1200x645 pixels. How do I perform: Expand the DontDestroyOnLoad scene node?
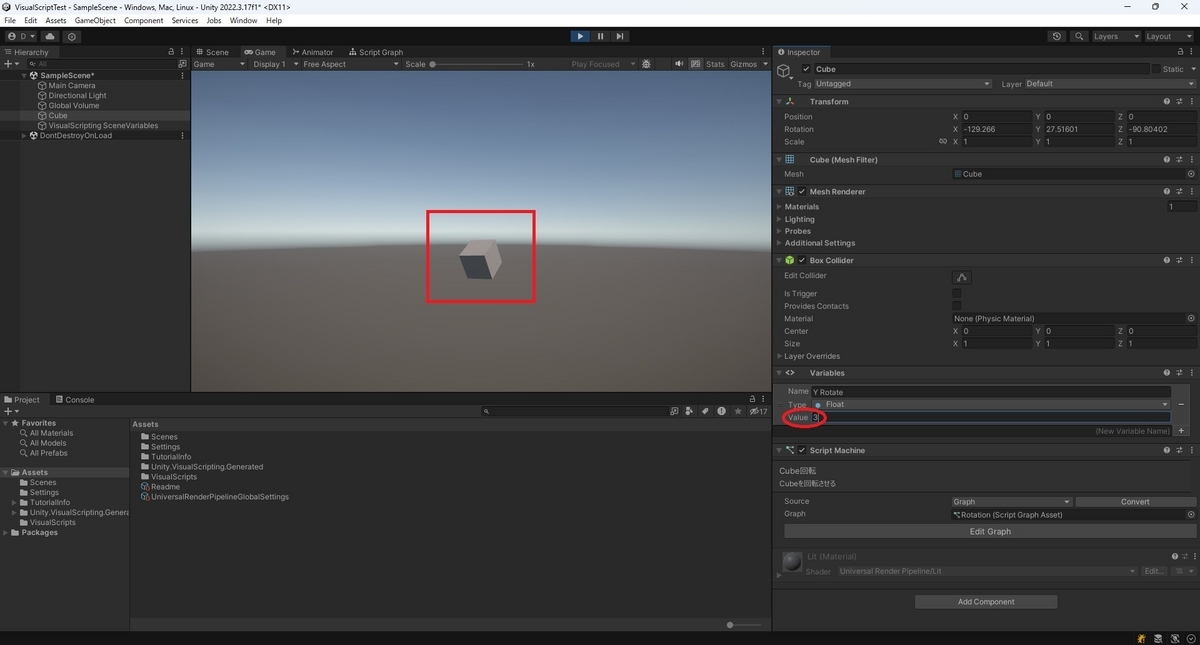click(x=25, y=135)
